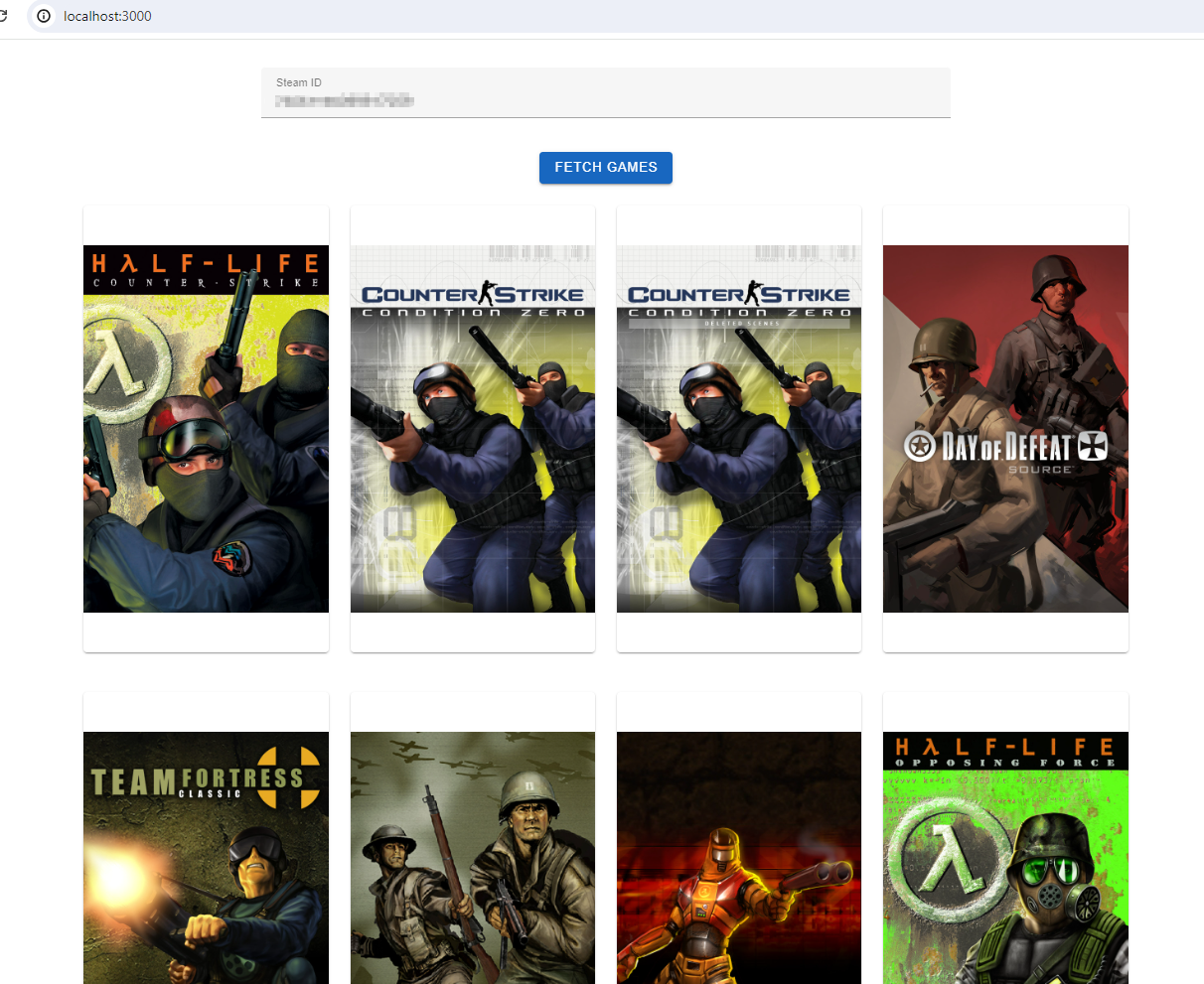Image resolution: width=1204 pixels, height=984 pixels.
Task: Focus the Steam ID input field
Action: pos(606,93)
